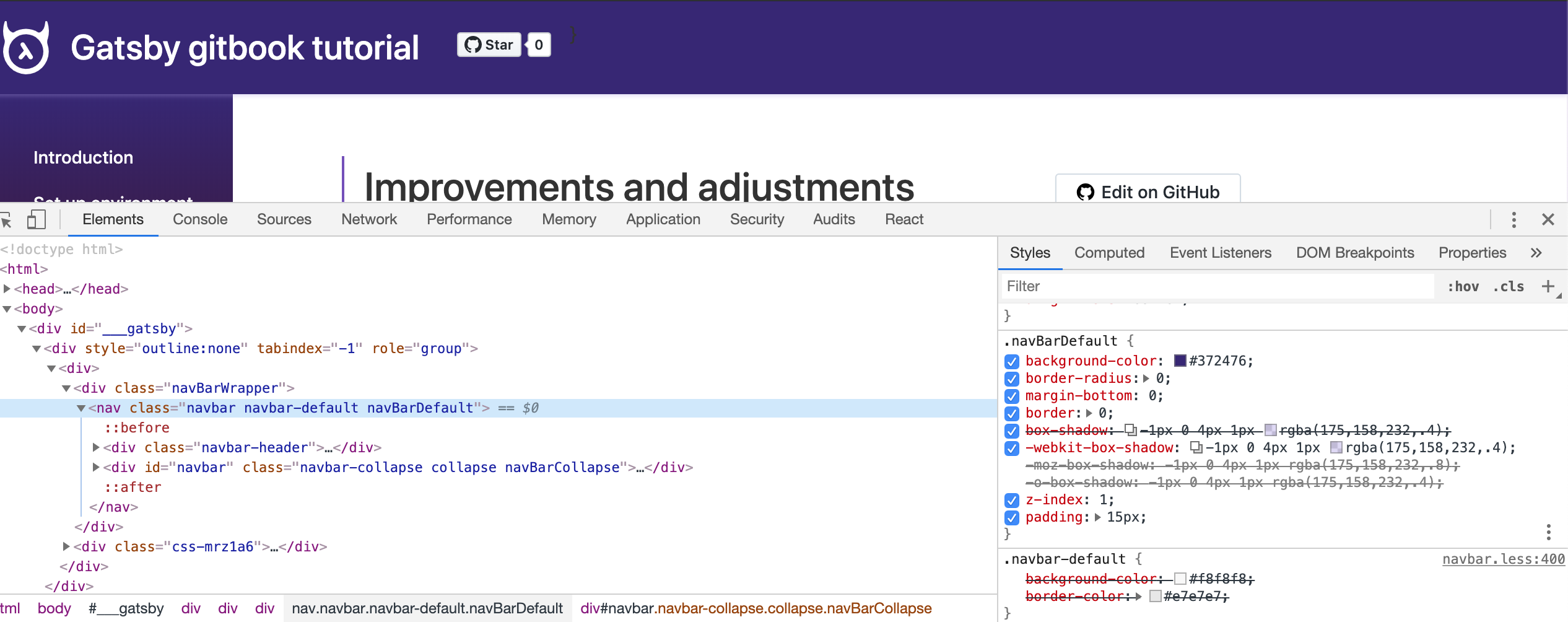
Task: Toggle the box-shadow property checkbox
Action: click(1012, 431)
